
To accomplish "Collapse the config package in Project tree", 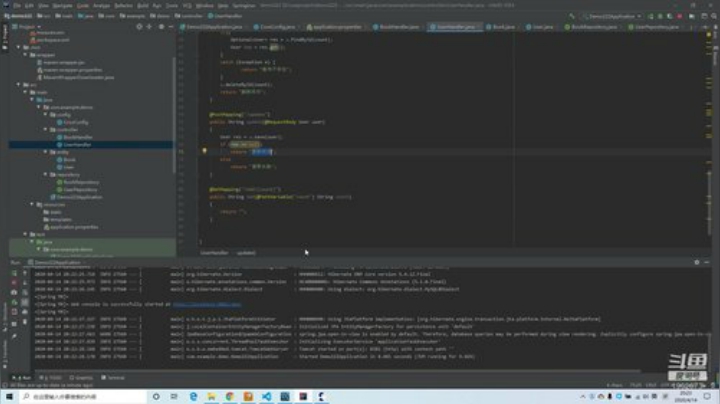I will coord(45,115).
